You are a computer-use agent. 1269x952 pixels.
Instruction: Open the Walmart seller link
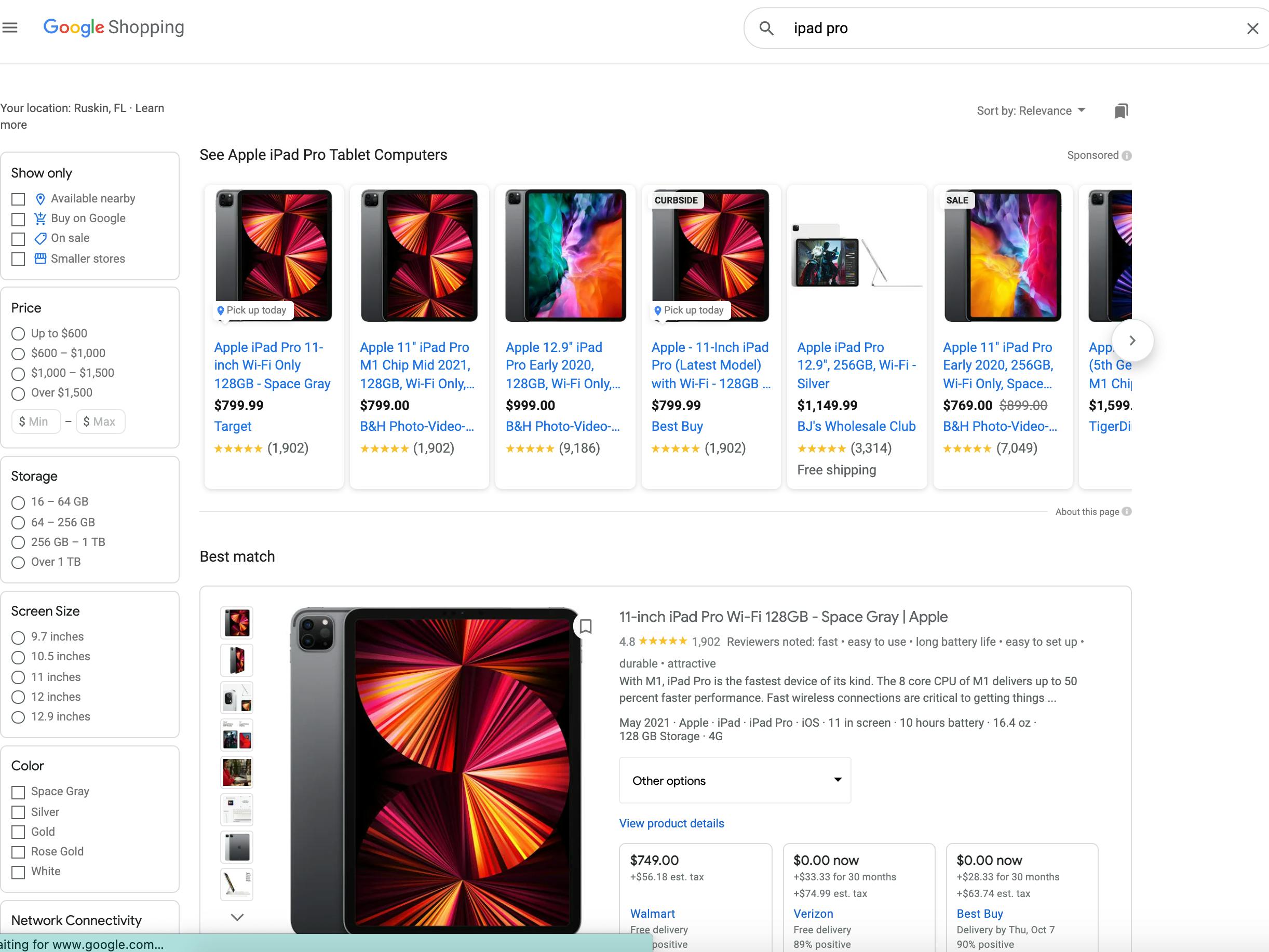(652, 914)
